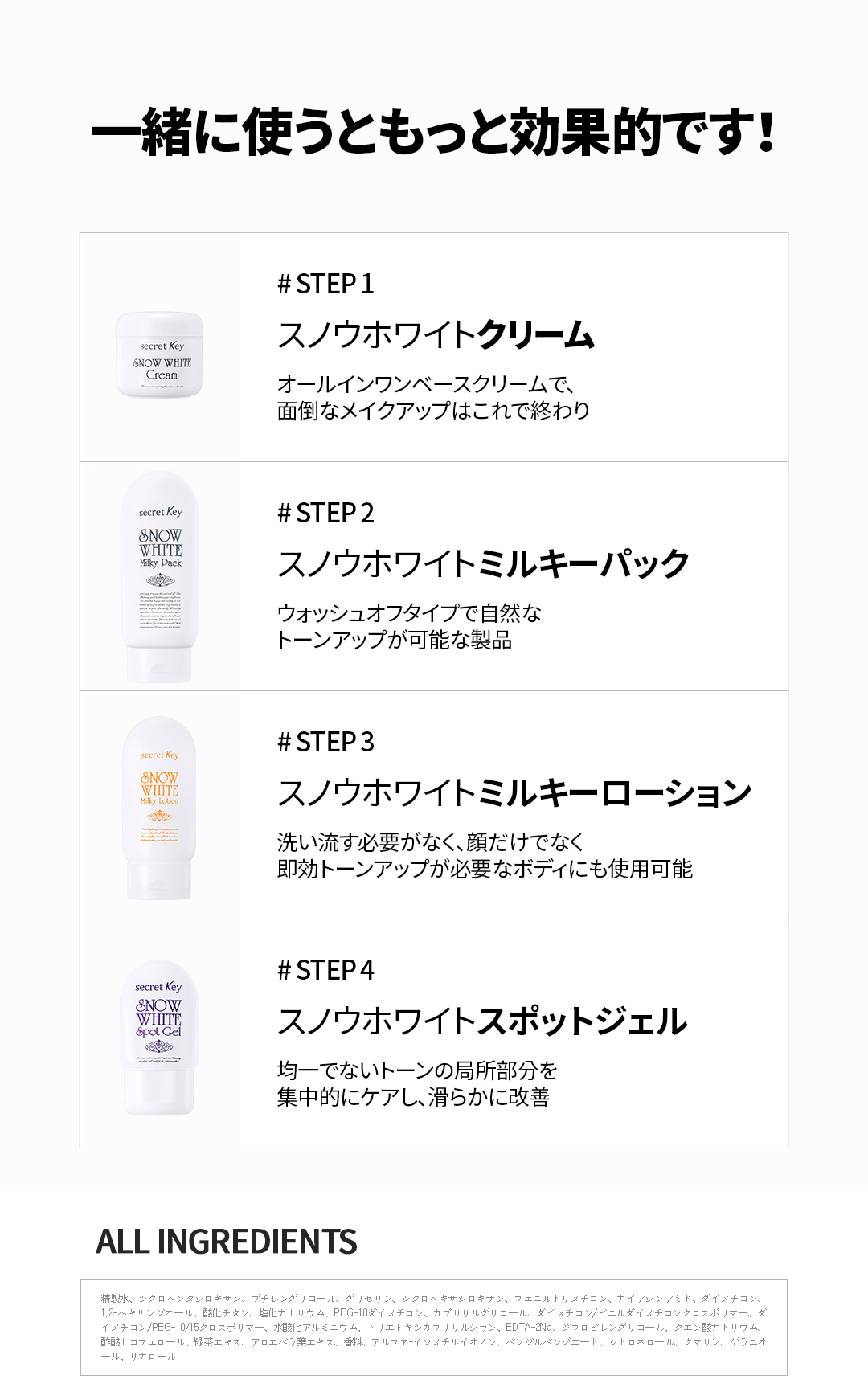The width and height of the screenshot is (868, 1400).
Task: Select the ウォッシュオフタイプ description text
Action: point(409,626)
